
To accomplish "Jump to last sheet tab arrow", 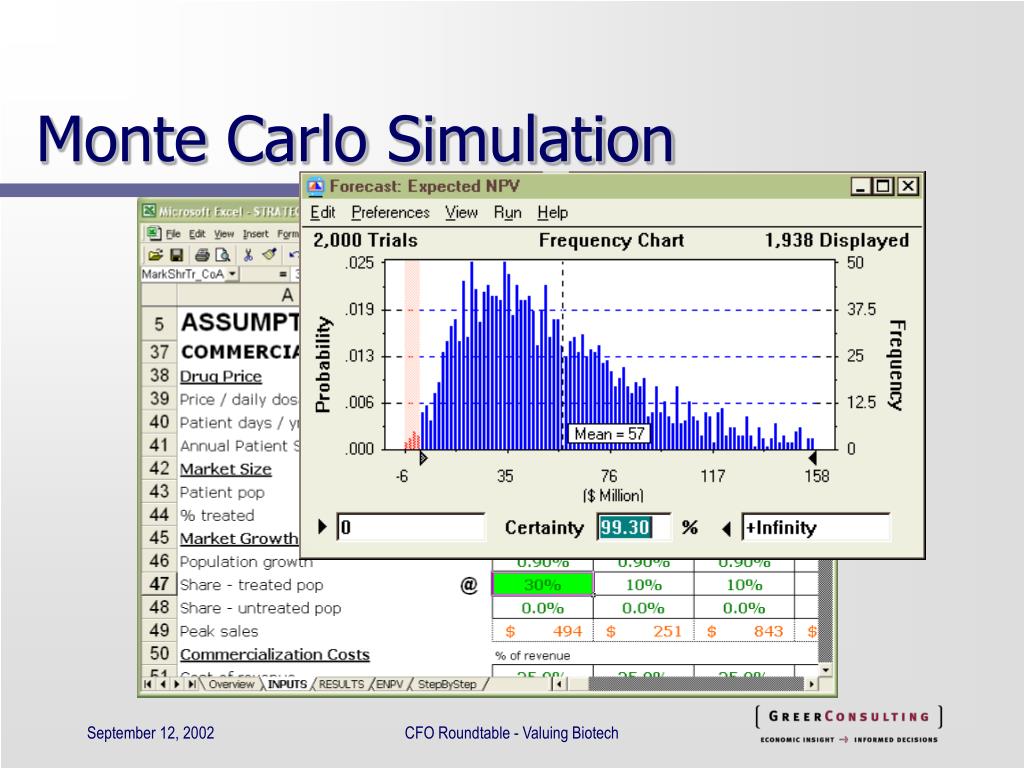I will point(191,684).
